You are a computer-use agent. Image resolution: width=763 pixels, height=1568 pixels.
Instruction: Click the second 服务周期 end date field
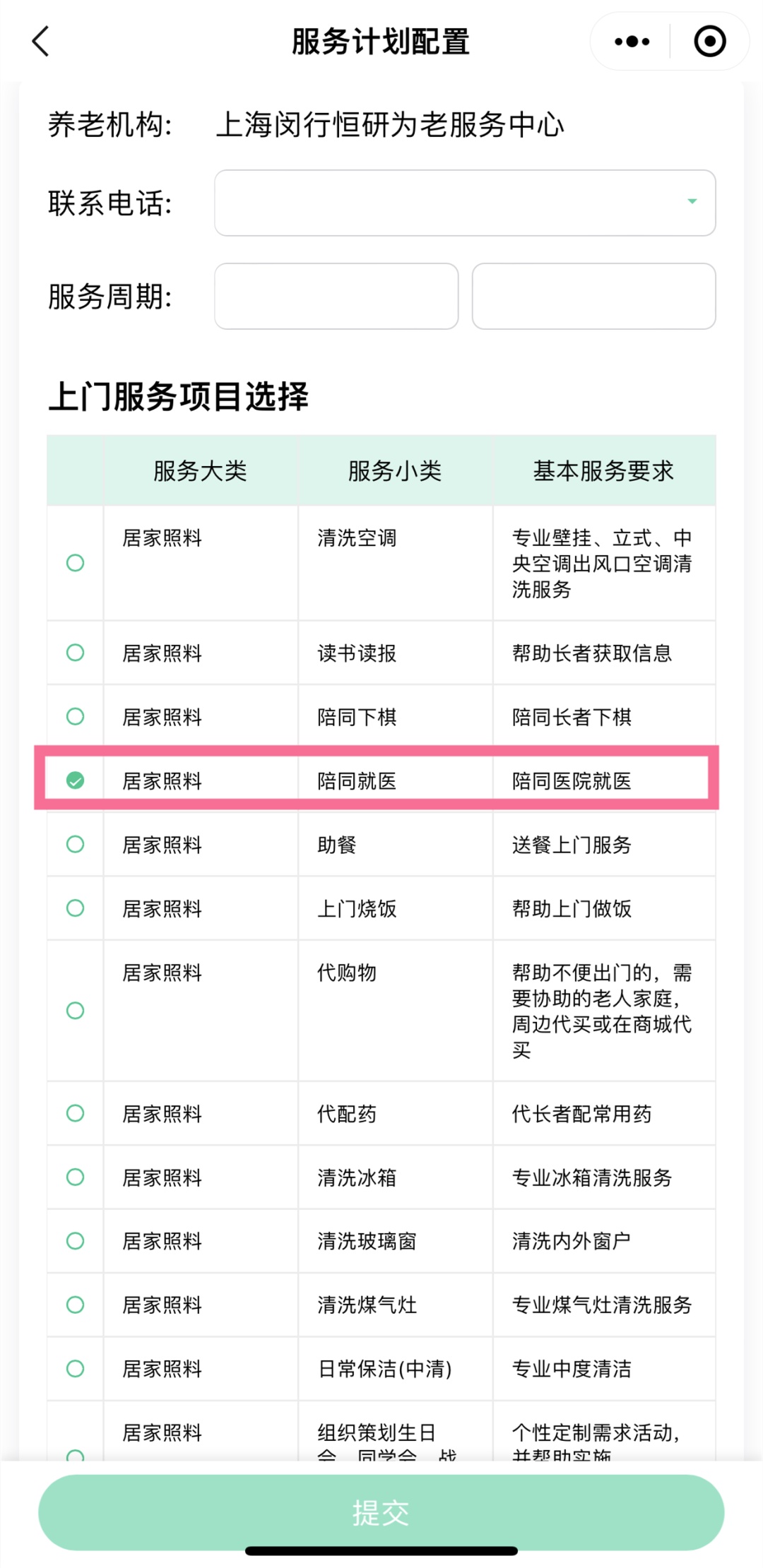click(593, 296)
